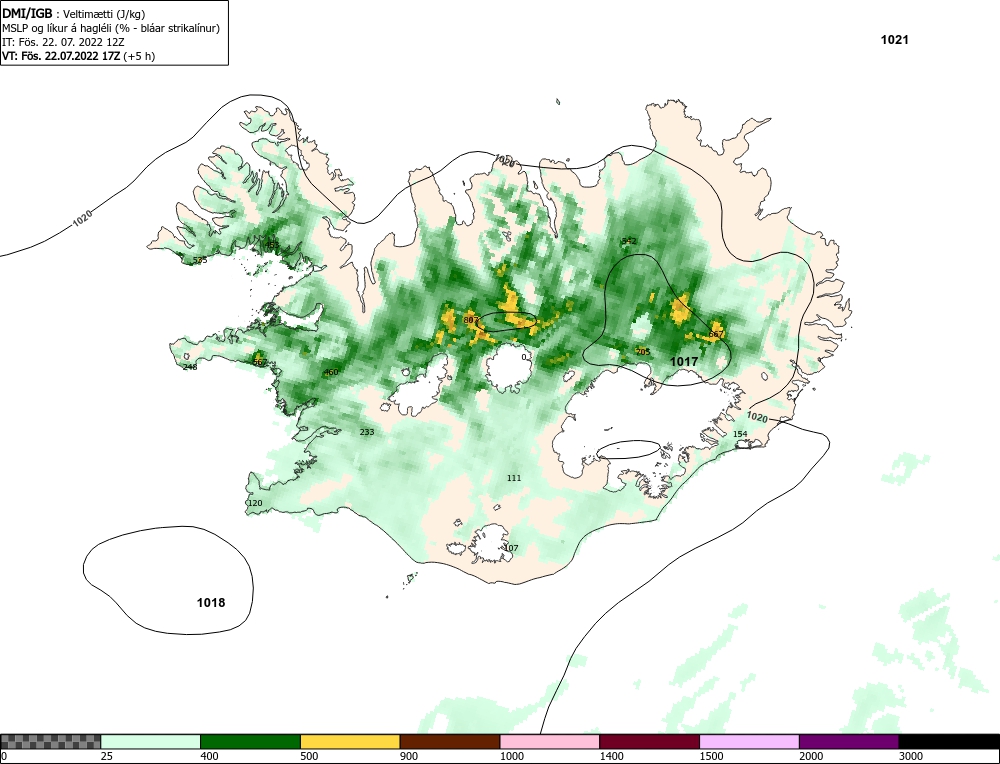Select the black legend swatch above 3000
The image size is (1000, 764).
tap(949, 741)
